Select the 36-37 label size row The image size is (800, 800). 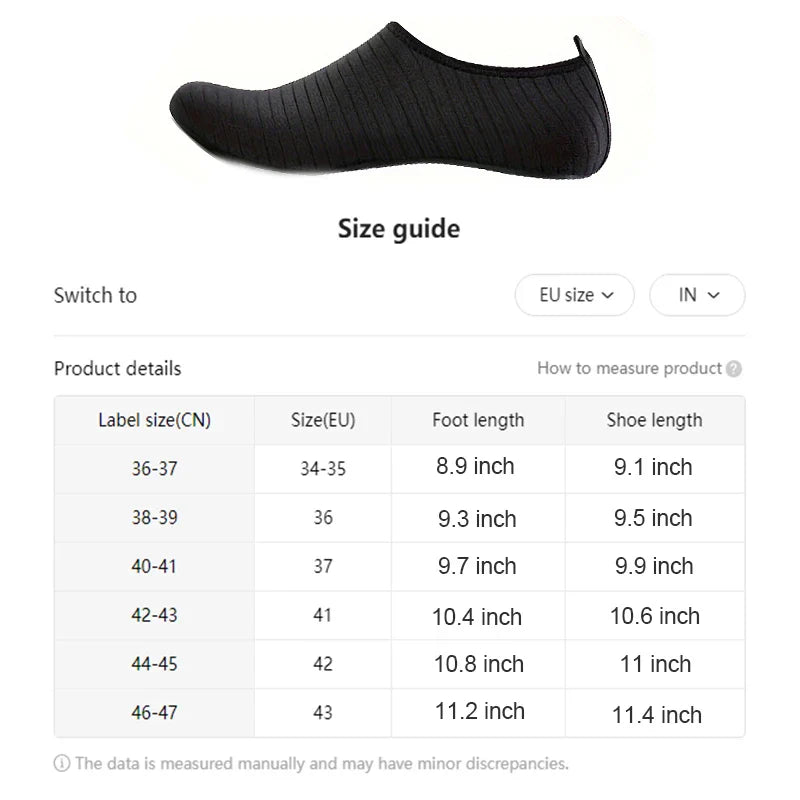tap(154, 468)
